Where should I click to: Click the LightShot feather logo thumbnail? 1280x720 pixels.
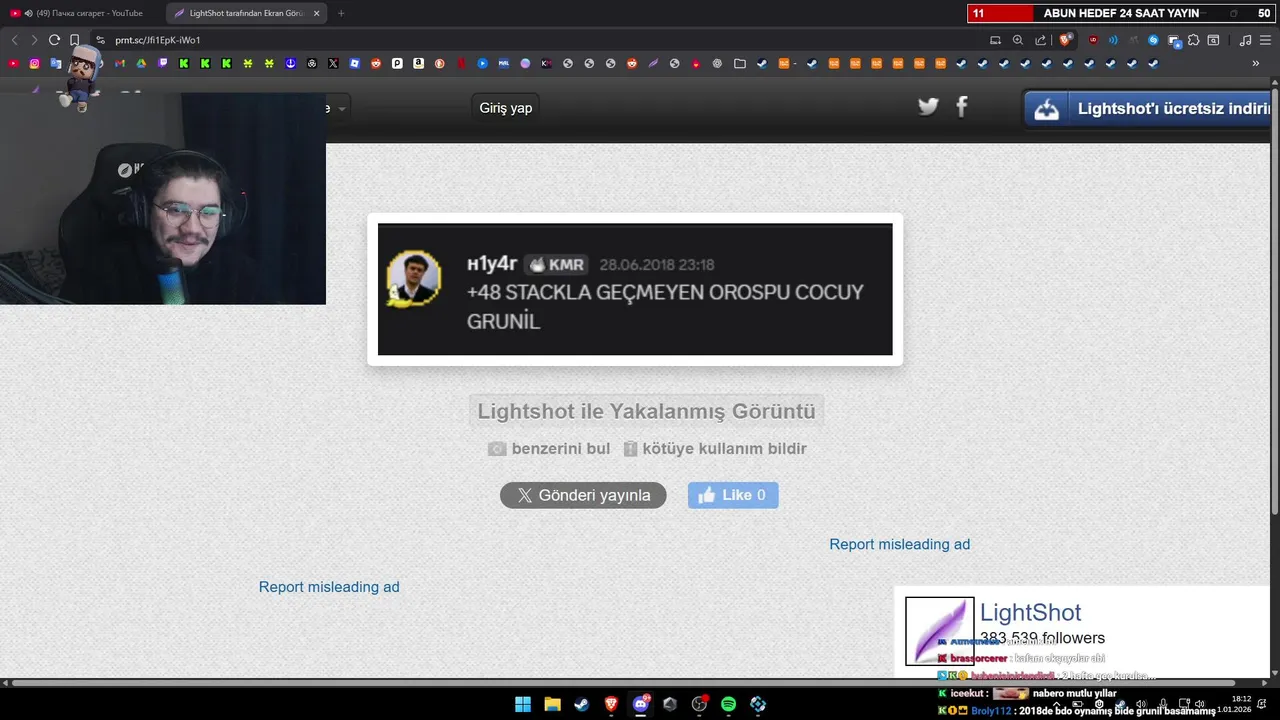(x=940, y=631)
